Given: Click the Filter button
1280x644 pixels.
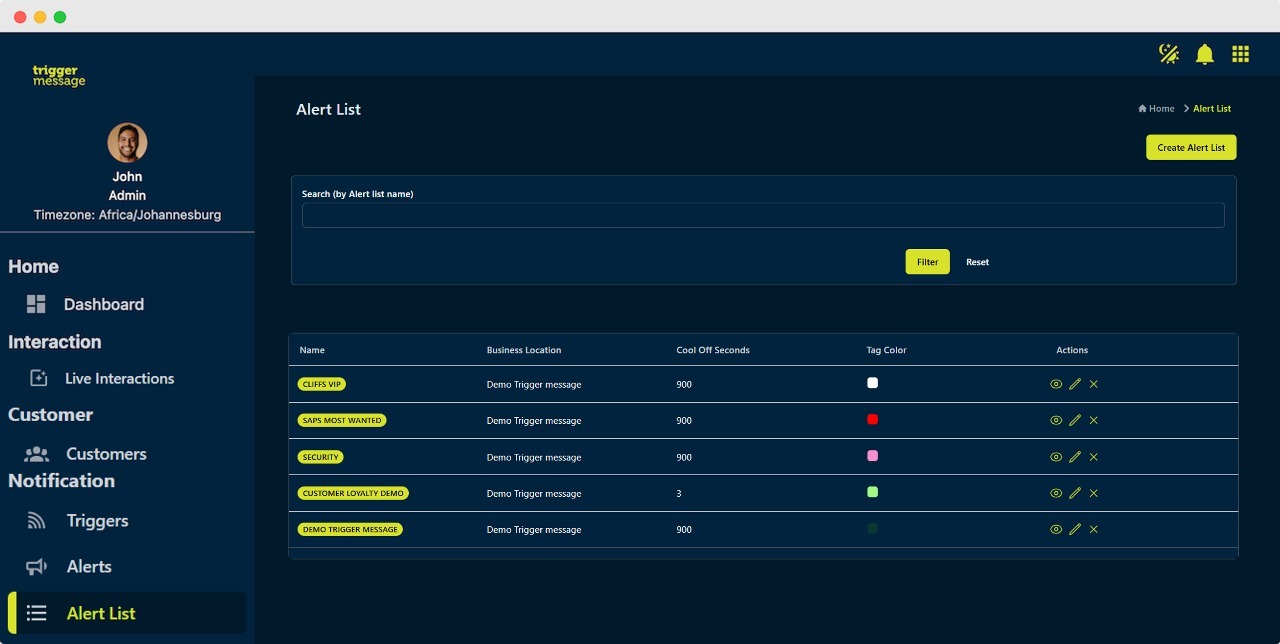Looking at the screenshot, I should click(x=927, y=262).
